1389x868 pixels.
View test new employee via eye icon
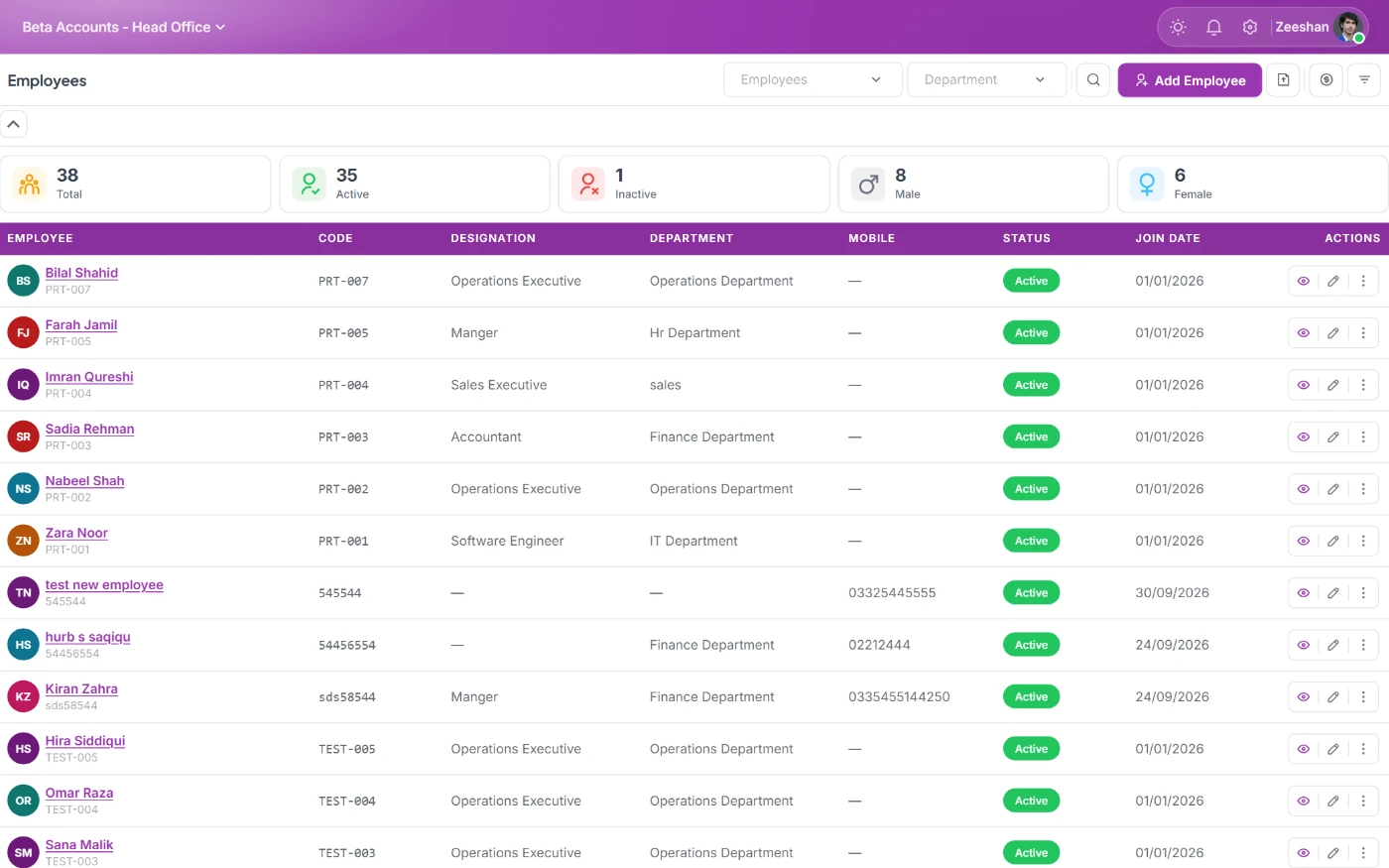click(1304, 593)
